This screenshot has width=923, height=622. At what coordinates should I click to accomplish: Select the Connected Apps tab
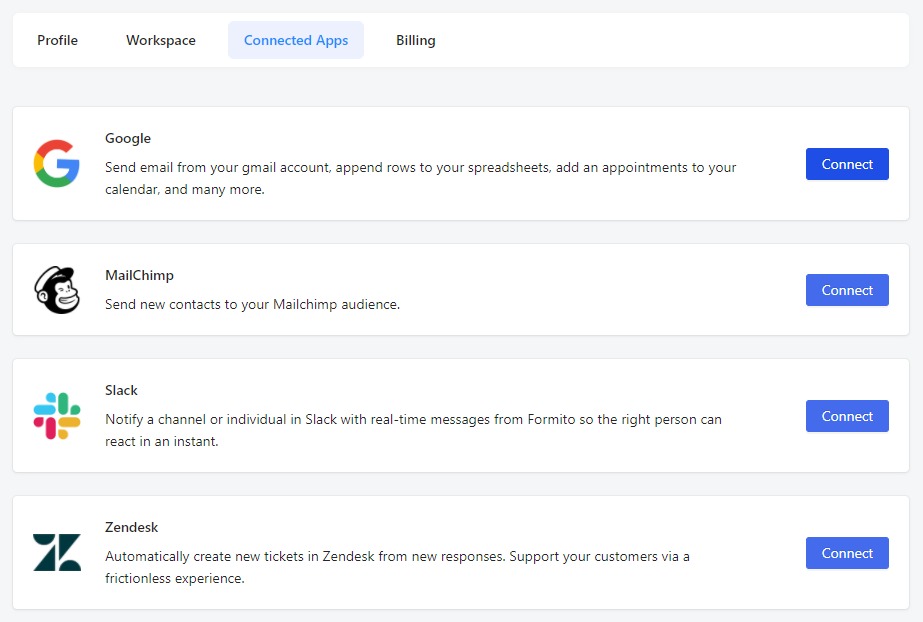click(x=295, y=40)
